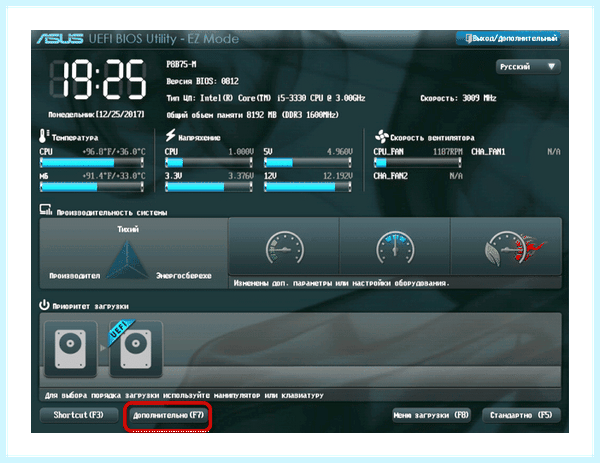Click the Shortcut (F3) button
This screenshot has height=463, width=600.
click(78, 415)
